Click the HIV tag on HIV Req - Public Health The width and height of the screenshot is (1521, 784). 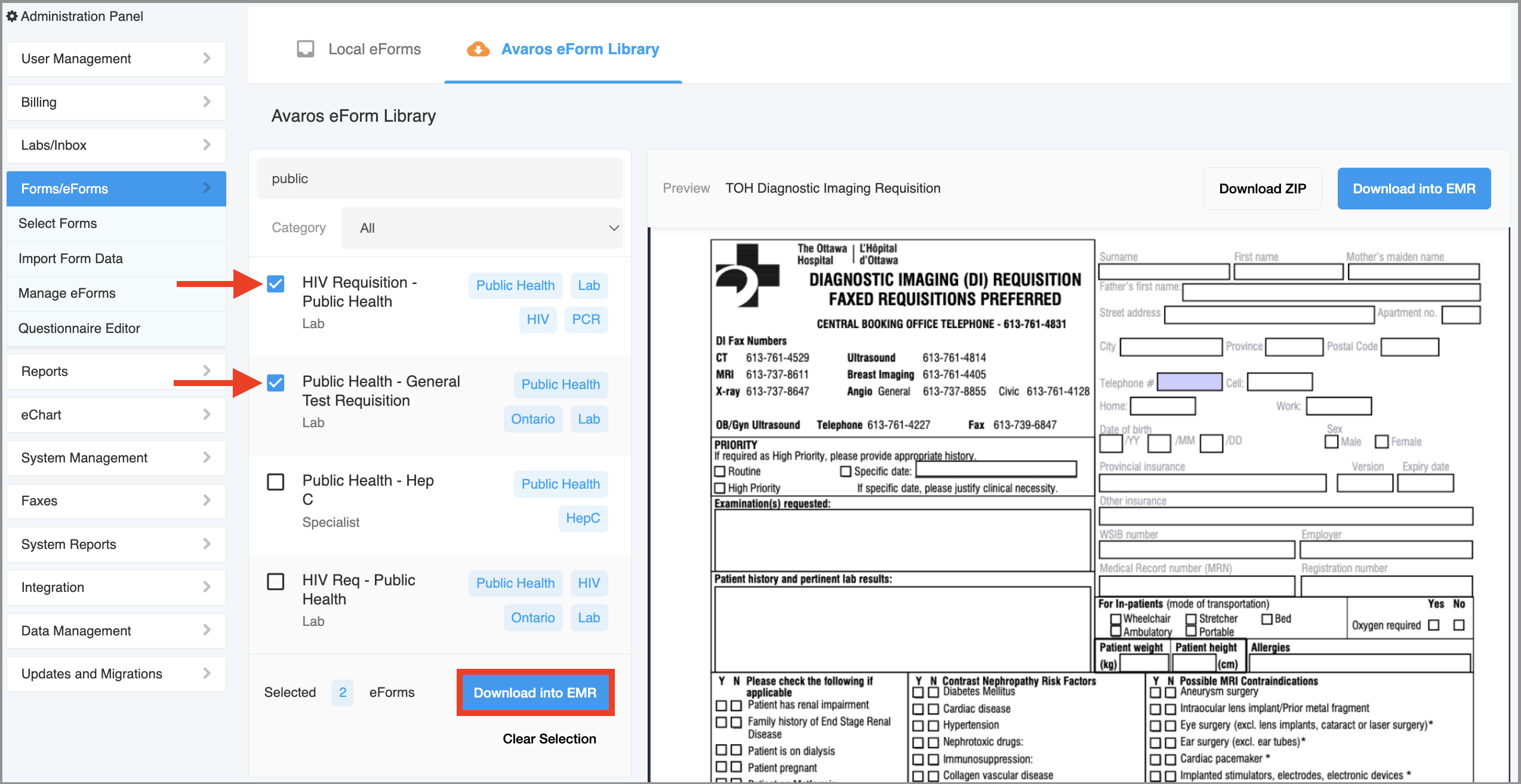point(589,583)
